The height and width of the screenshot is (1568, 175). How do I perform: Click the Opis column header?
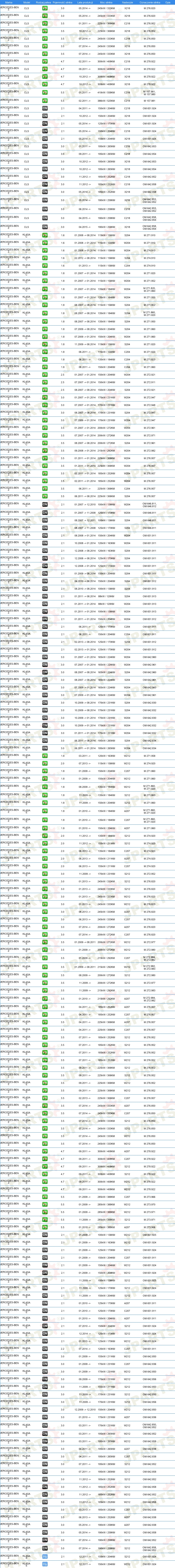167,2
